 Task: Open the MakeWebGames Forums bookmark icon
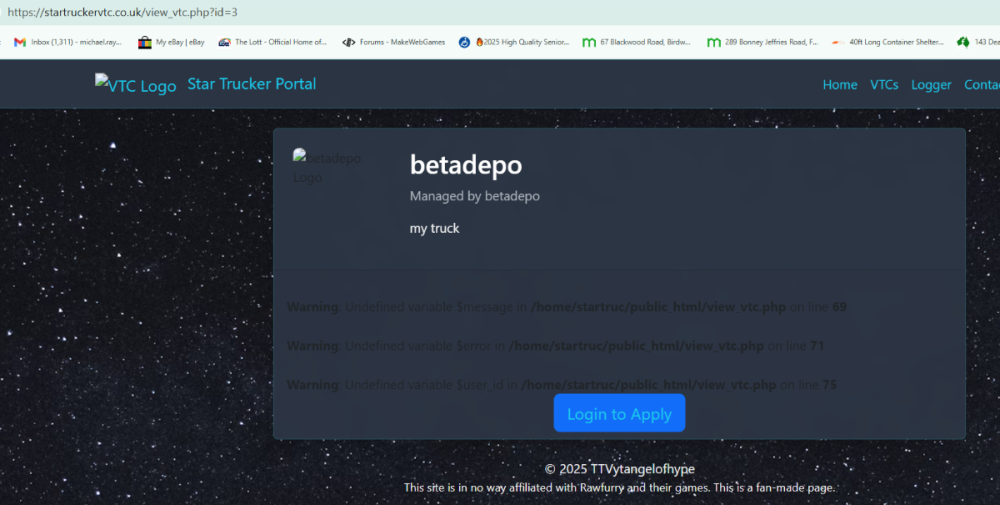(x=349, y=42)
